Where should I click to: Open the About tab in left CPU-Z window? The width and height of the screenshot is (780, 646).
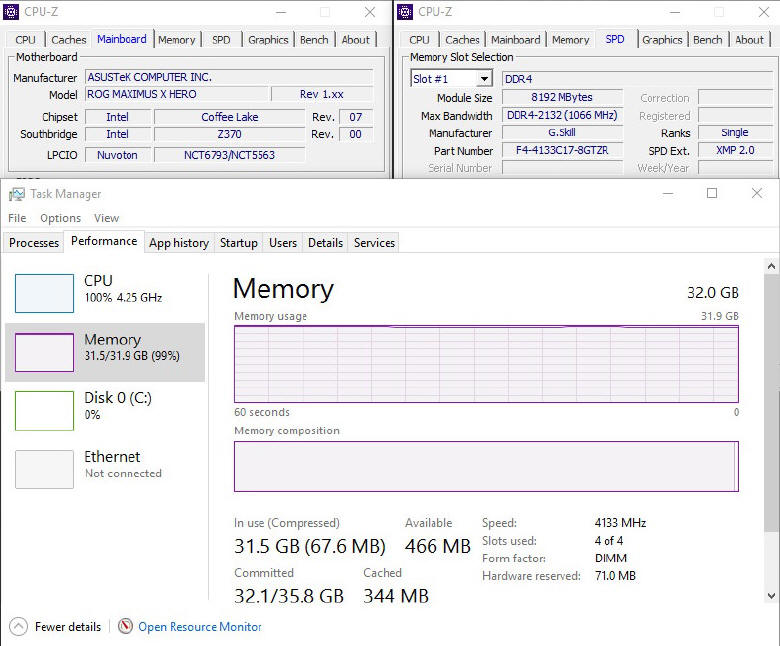point(356,40)
